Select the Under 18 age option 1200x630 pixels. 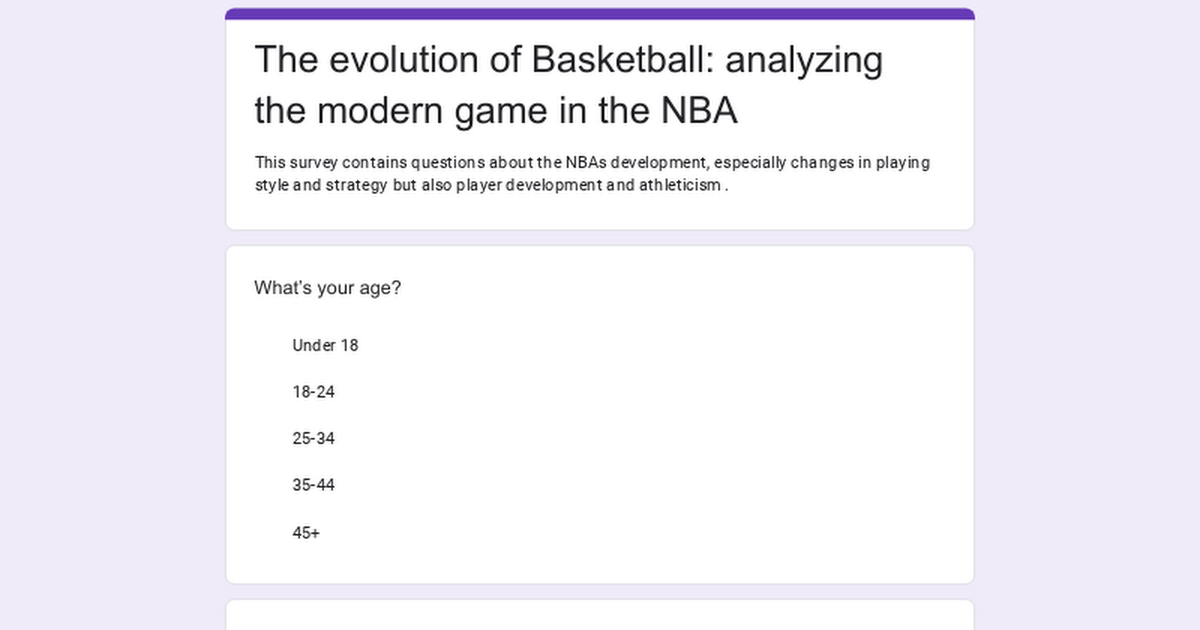click(x=325, y=345)
